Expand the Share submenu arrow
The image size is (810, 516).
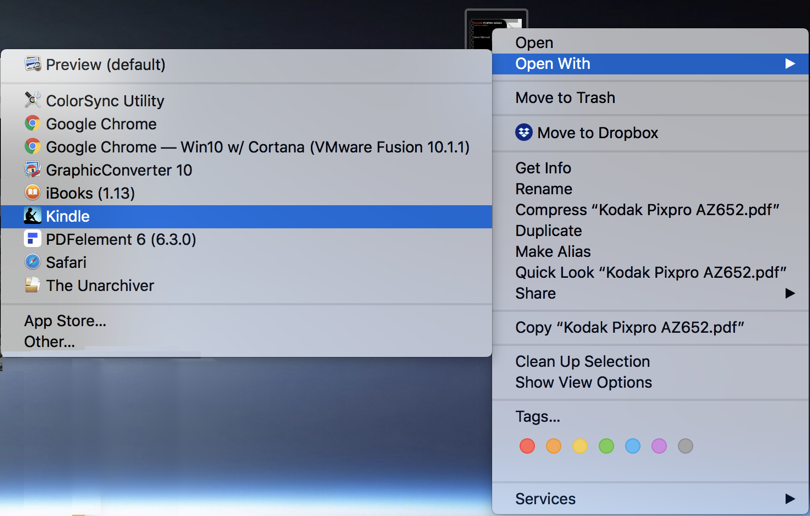(789, 293)
